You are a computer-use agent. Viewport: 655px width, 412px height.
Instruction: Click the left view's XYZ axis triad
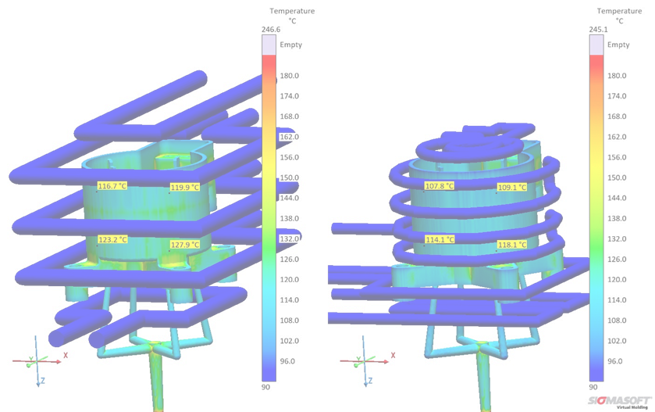40,362
